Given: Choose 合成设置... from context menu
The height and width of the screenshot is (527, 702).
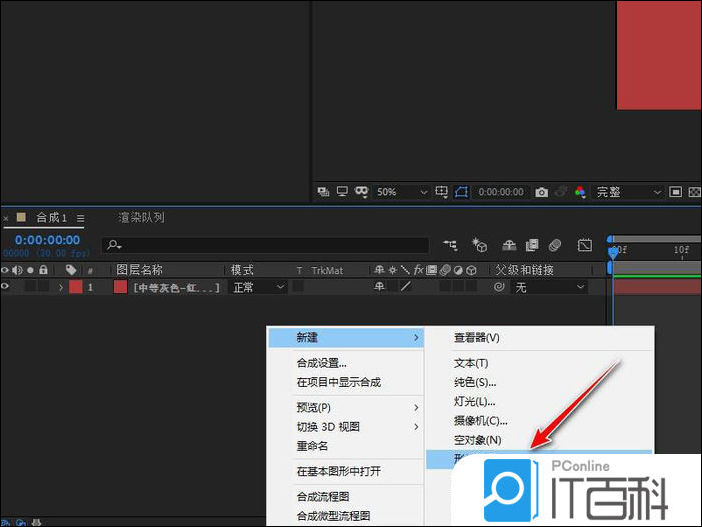Looking at the screenshot, I should click(321, 363).
